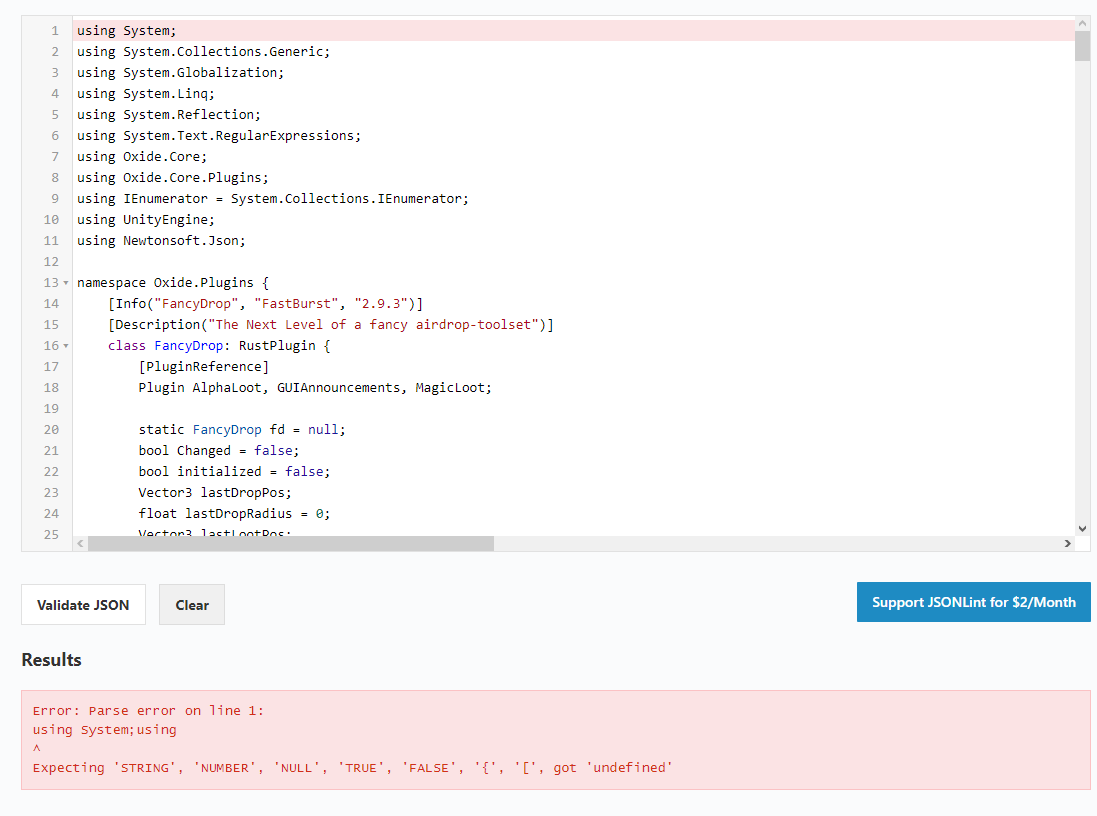Click the 'Expecting STRING, NUMBER...' error text
Viewport: 1097px width, 816px height.
[x=353, y=768]
